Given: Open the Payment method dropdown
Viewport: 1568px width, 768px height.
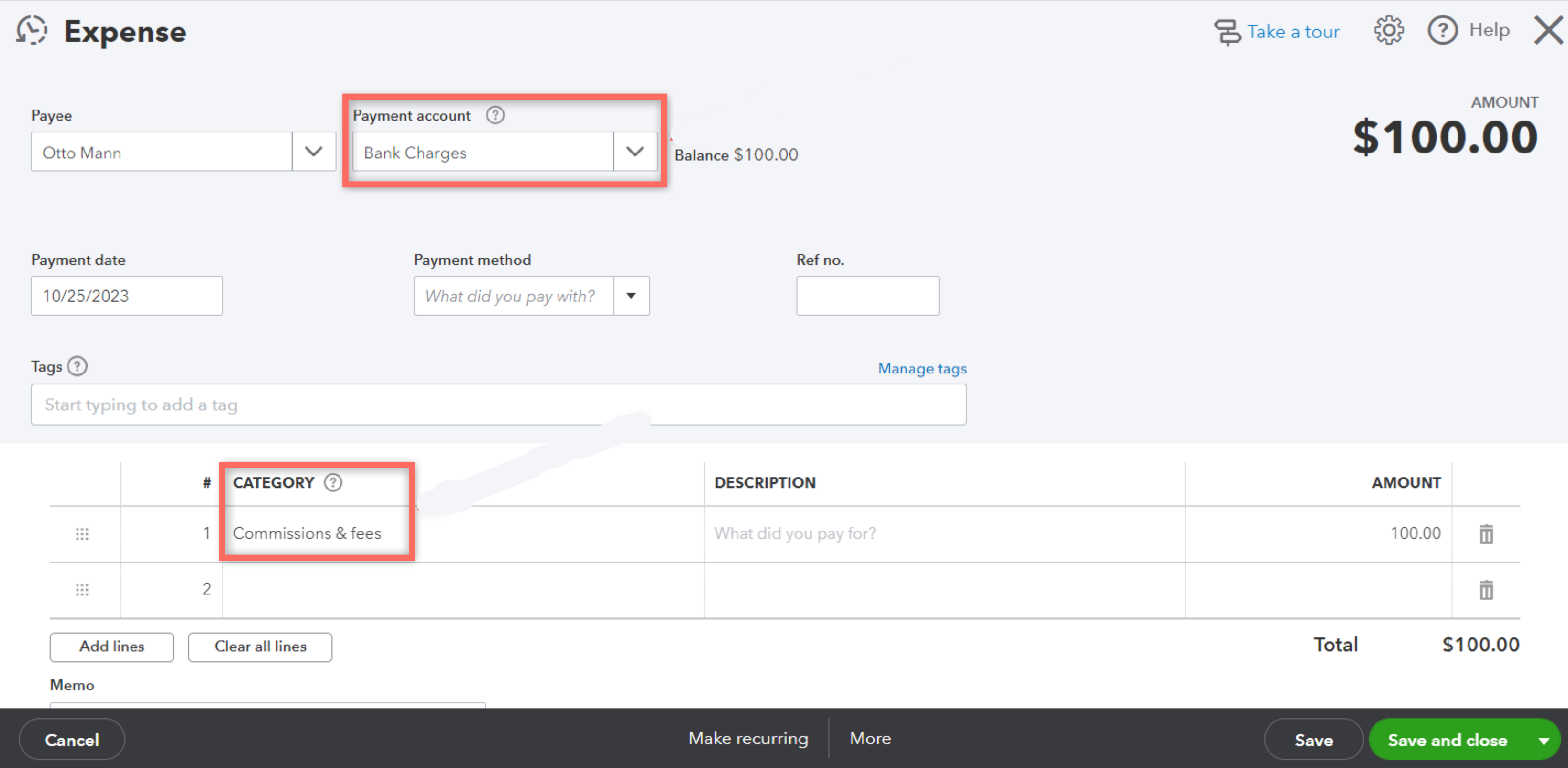Looking at the screenshot, I should [x=631, y=296].
